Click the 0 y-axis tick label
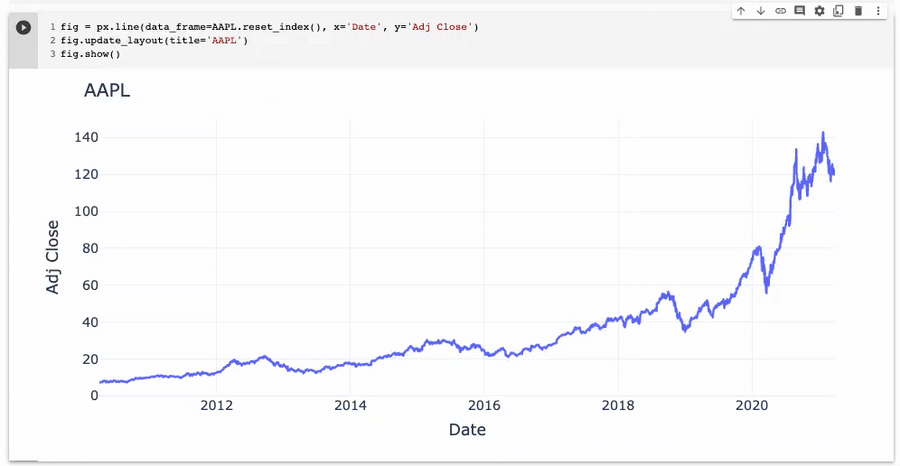The height and width of the screenshot is (466, 900). [95, 395]
